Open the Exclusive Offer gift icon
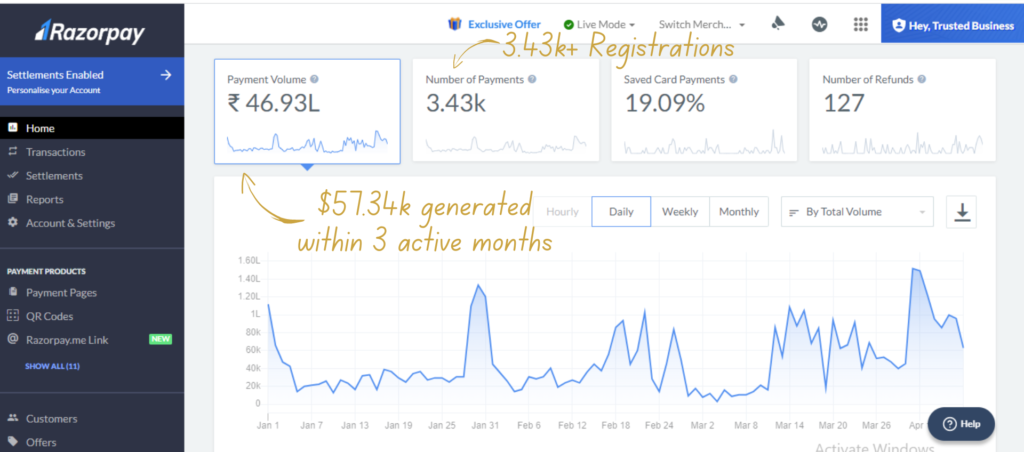This screenshot has height=452, width=1024. 455,24
